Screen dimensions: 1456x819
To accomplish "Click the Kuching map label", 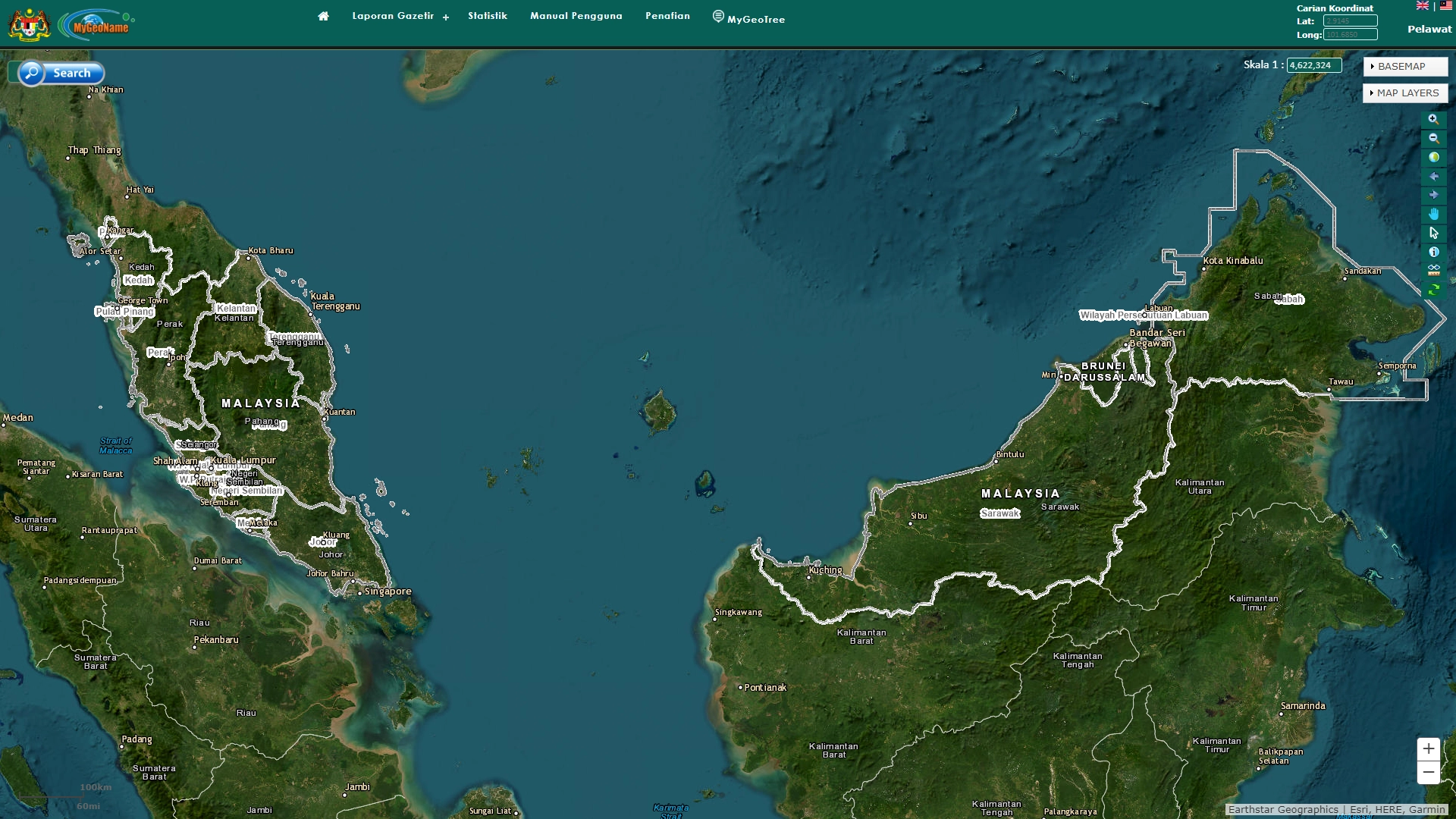I will (x=826, y=570).
